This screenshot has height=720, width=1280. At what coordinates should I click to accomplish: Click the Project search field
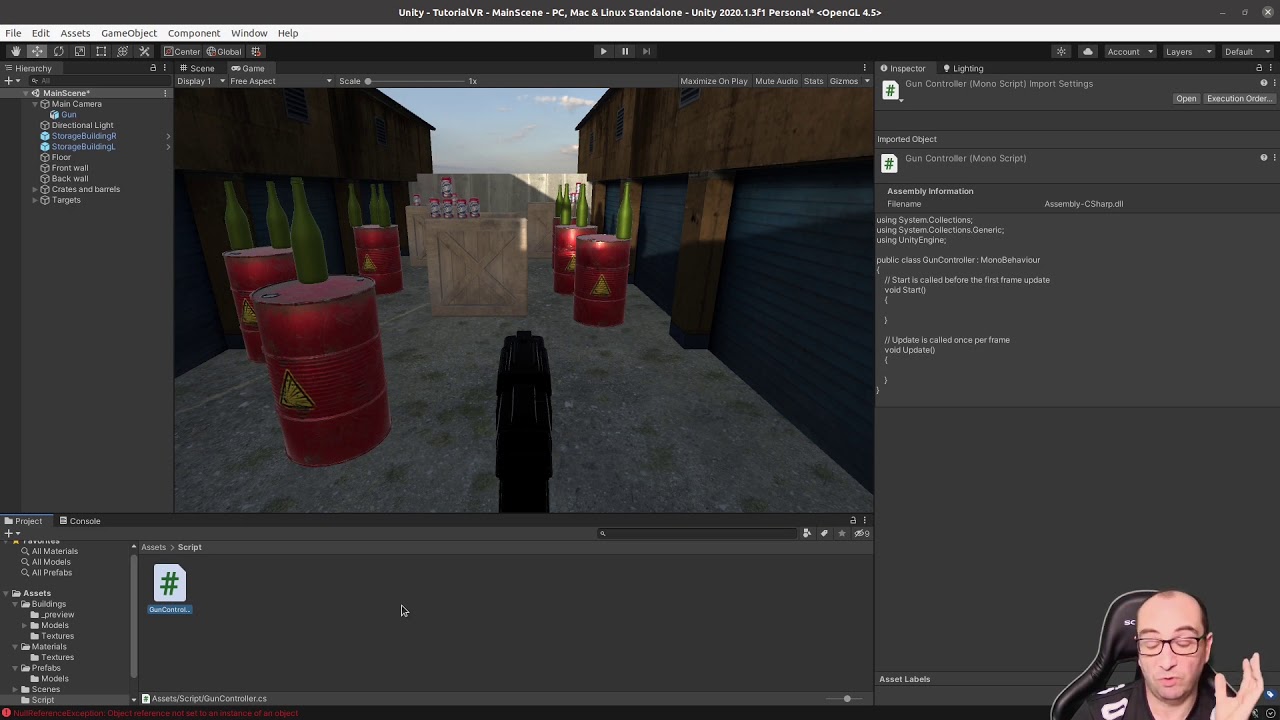coord(697,533)
